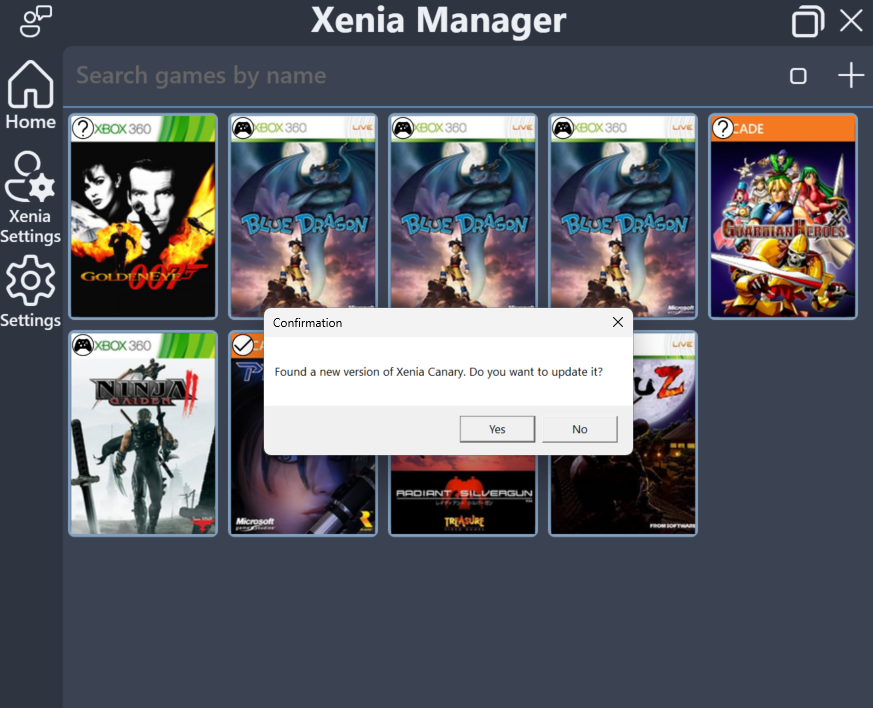The height and width of the screenshot is (708, 873).
Task: Confirm update by clicking Yes
Action: [x=497, y=429]
